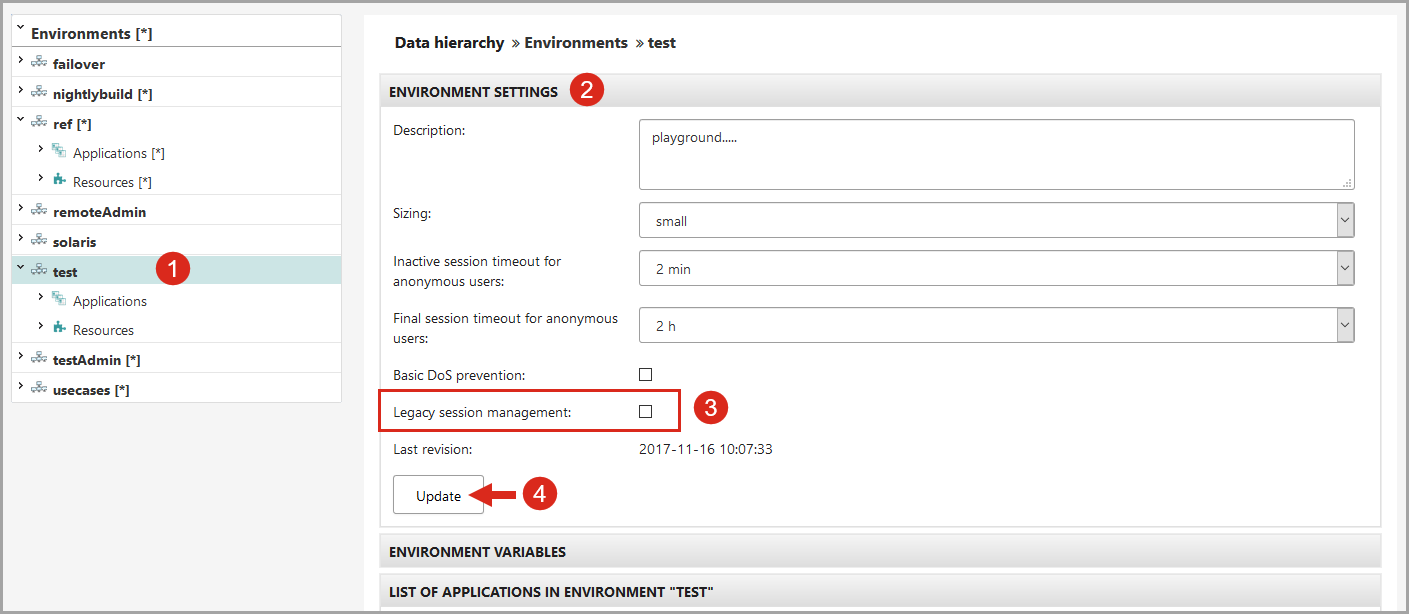Expand the nightlybuild tree node
This screenshot has width=1409, height=614.
tap(21, 91)
